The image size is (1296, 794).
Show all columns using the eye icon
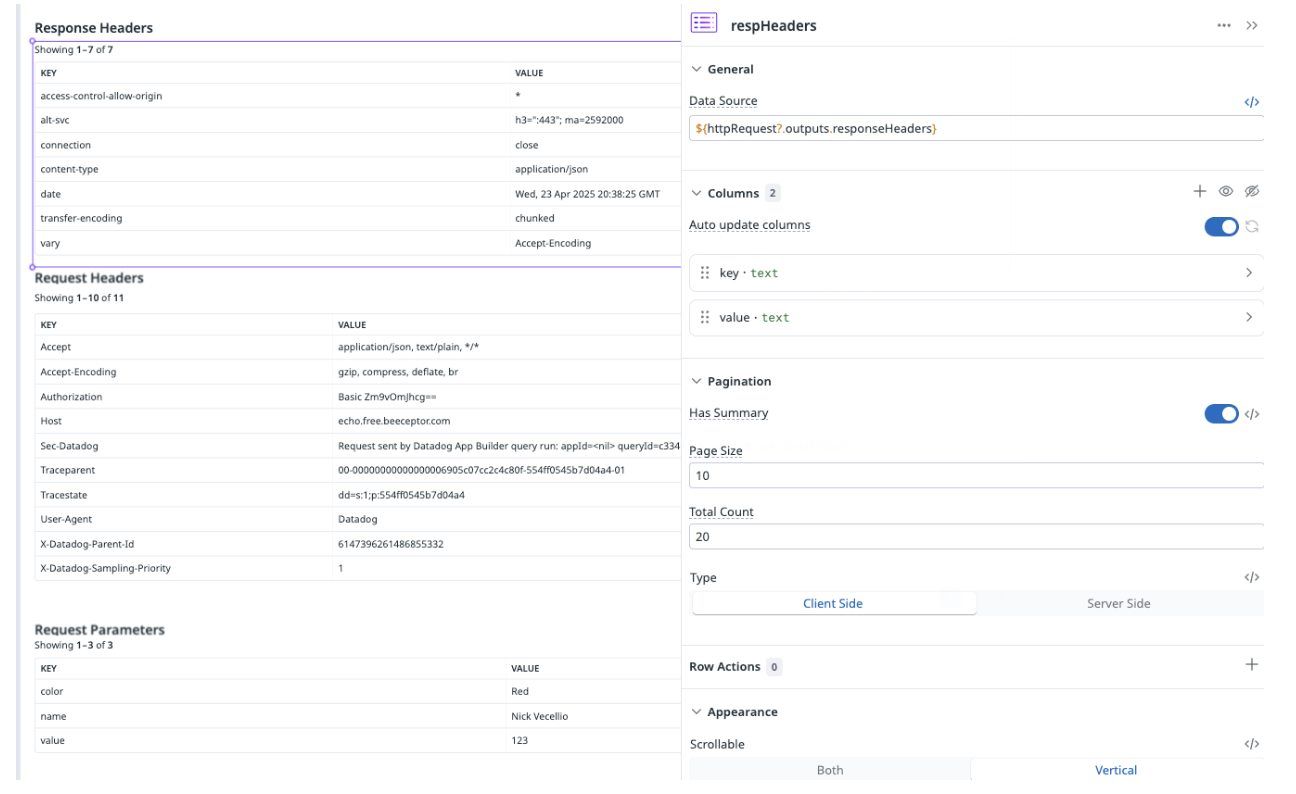pyautogui.click(x=1226, y=191)
